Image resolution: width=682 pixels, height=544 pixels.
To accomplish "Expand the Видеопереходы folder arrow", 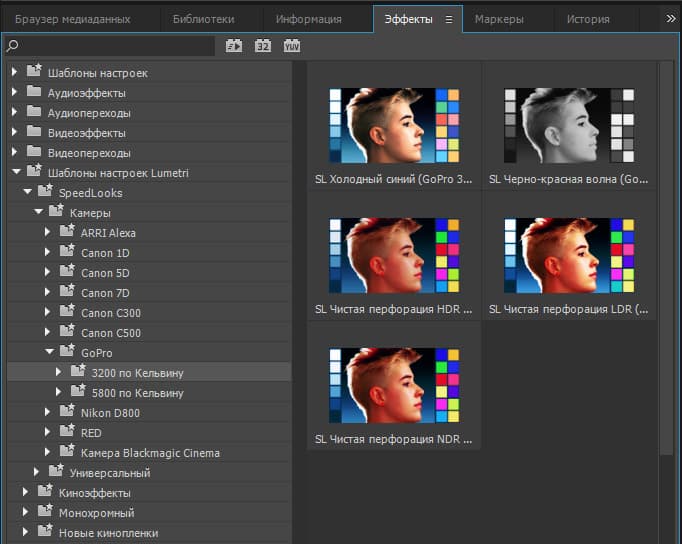I will [14, 152].
